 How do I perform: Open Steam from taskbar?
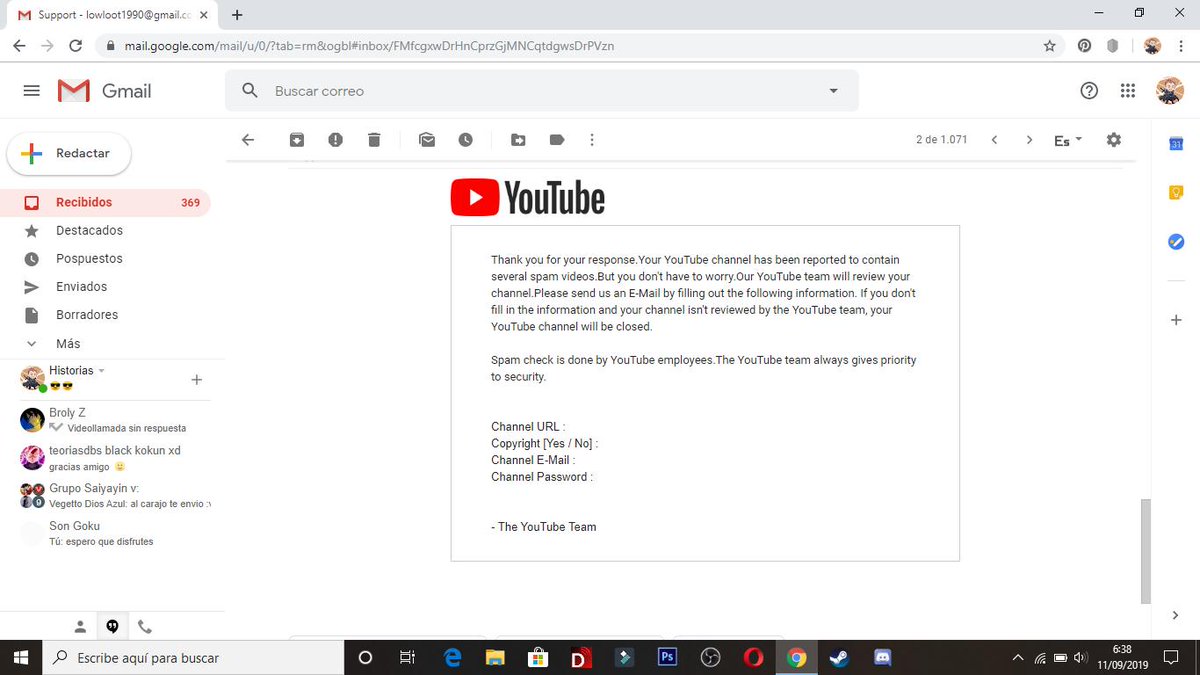(838, 658)
